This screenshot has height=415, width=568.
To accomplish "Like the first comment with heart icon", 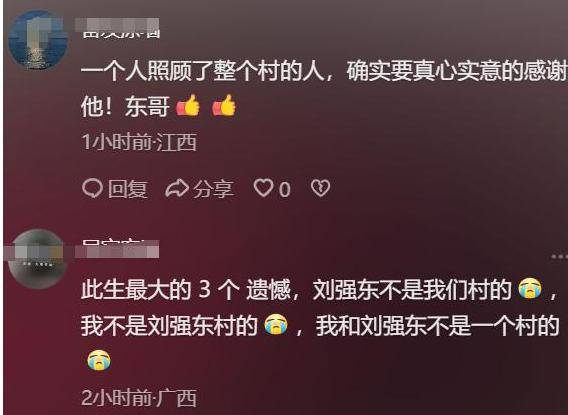I will [263, 188].
